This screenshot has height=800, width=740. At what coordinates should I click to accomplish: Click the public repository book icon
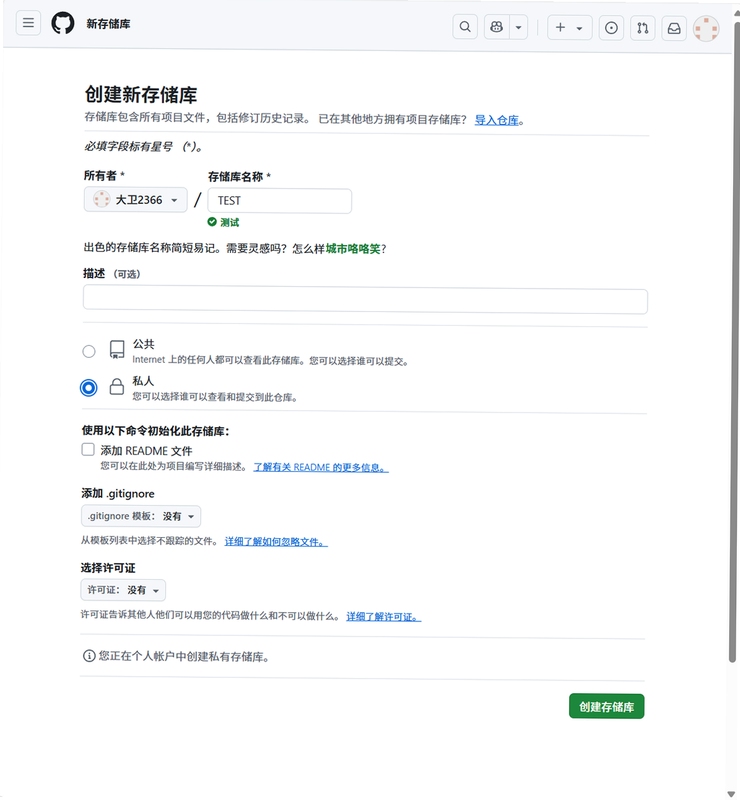click(x=117, y=350)
